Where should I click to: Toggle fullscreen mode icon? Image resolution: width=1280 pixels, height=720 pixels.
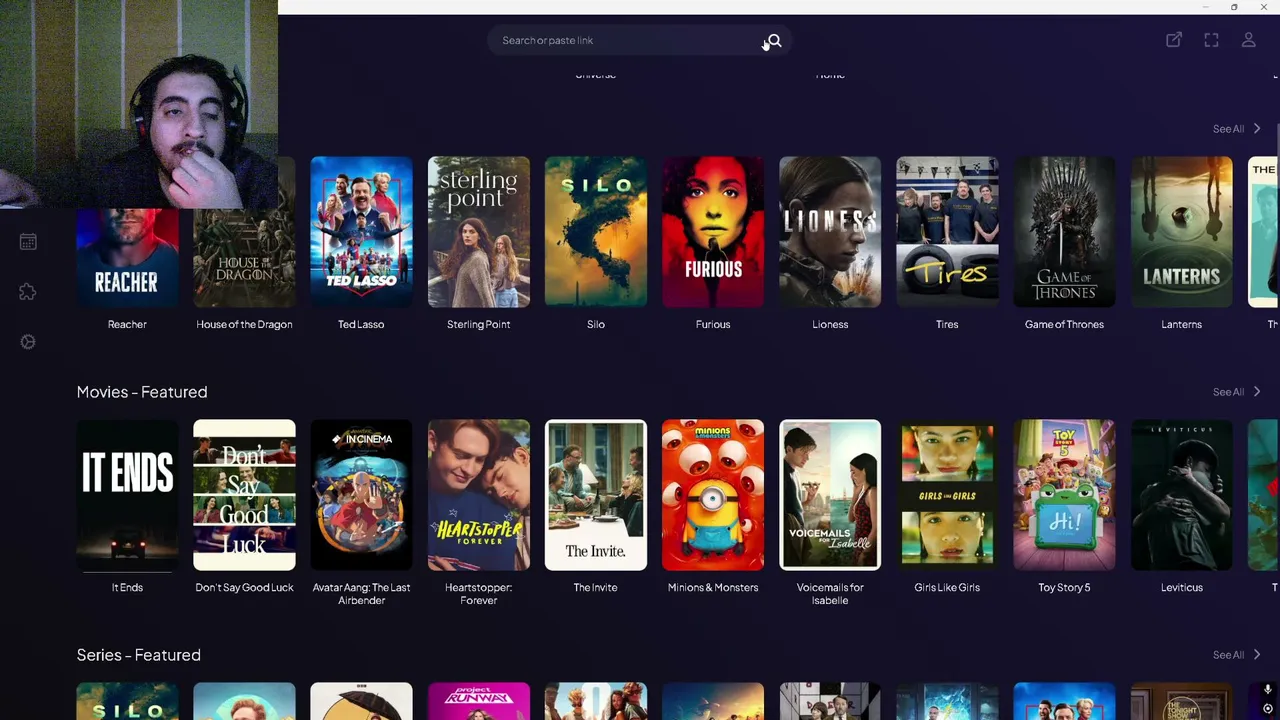pos(1211,40)
